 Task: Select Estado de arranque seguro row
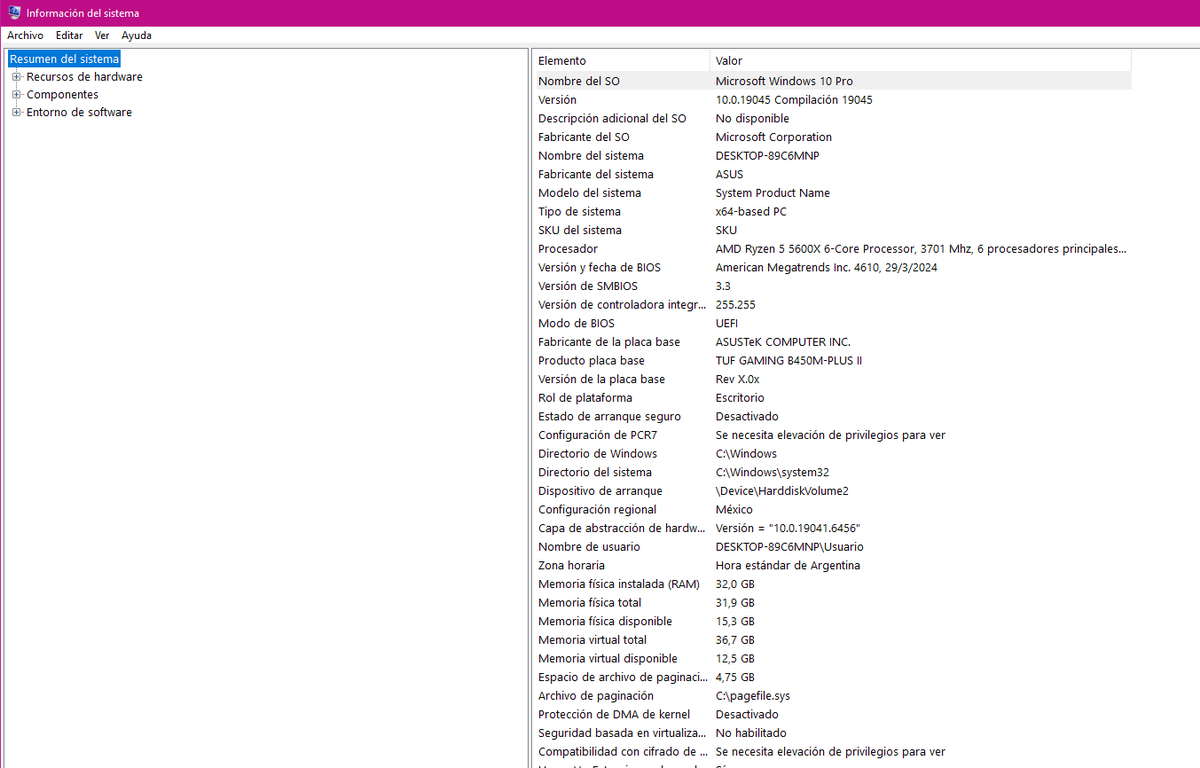[x=832, y=417]
